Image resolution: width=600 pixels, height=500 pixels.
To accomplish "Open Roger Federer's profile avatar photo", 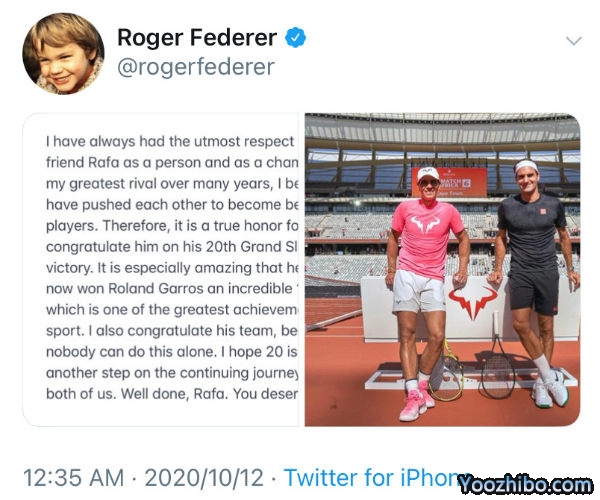I will [x=62, y=53].
